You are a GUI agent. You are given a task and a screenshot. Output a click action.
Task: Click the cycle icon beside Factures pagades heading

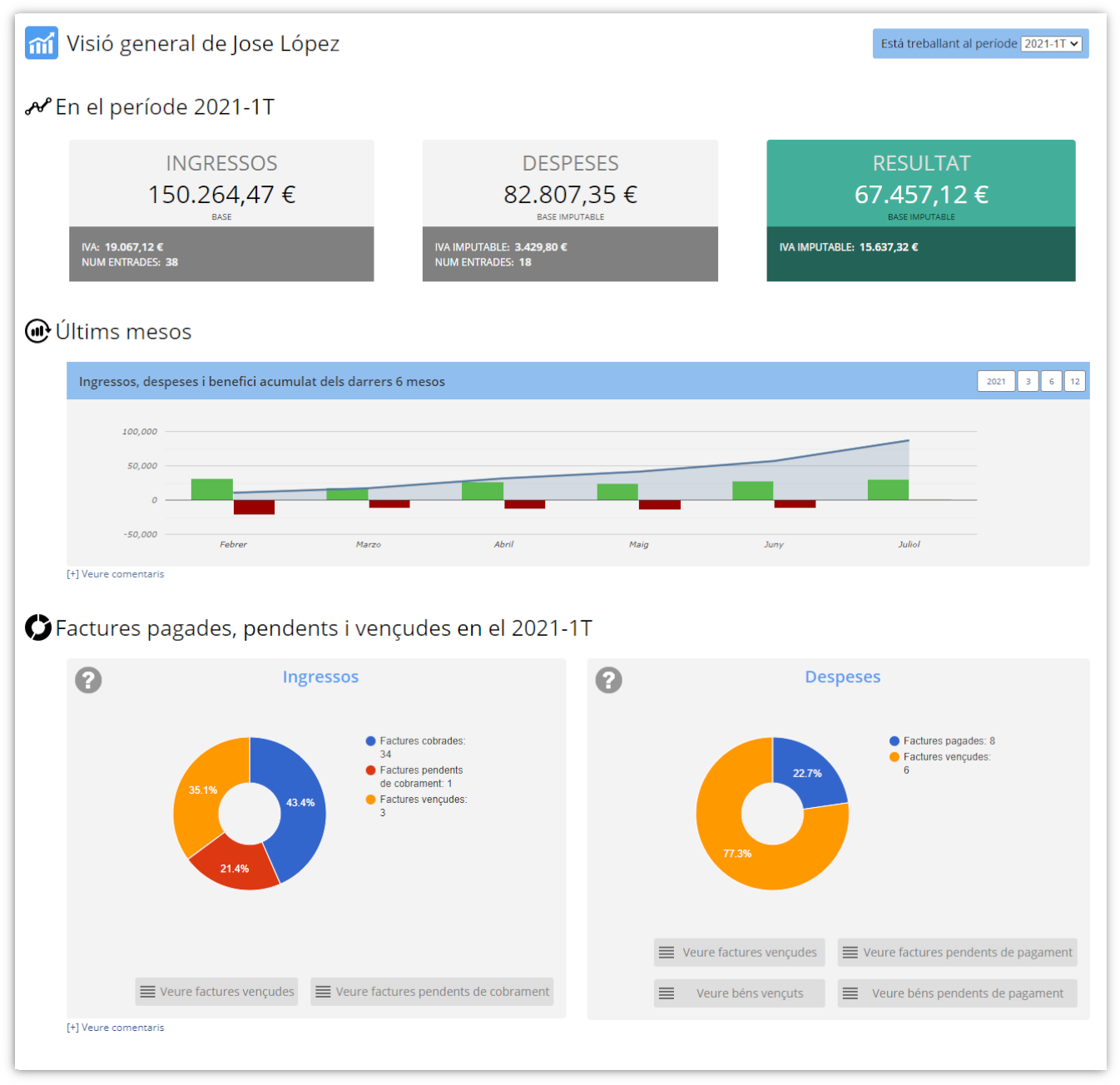pyautogui.click(x=38, y=627)
